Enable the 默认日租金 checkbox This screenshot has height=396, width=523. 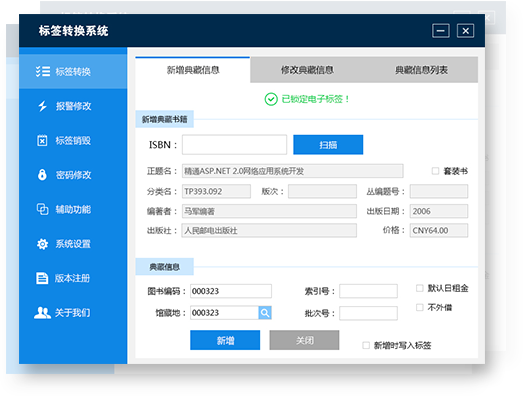[x=420, y=288]
